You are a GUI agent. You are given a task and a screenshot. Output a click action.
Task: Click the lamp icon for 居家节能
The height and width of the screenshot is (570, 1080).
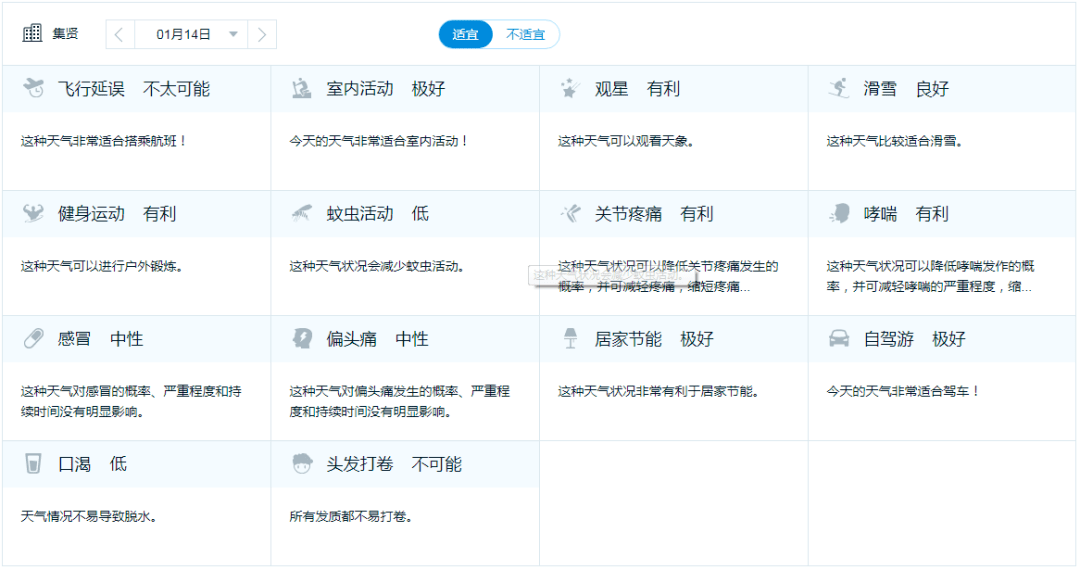570,339
